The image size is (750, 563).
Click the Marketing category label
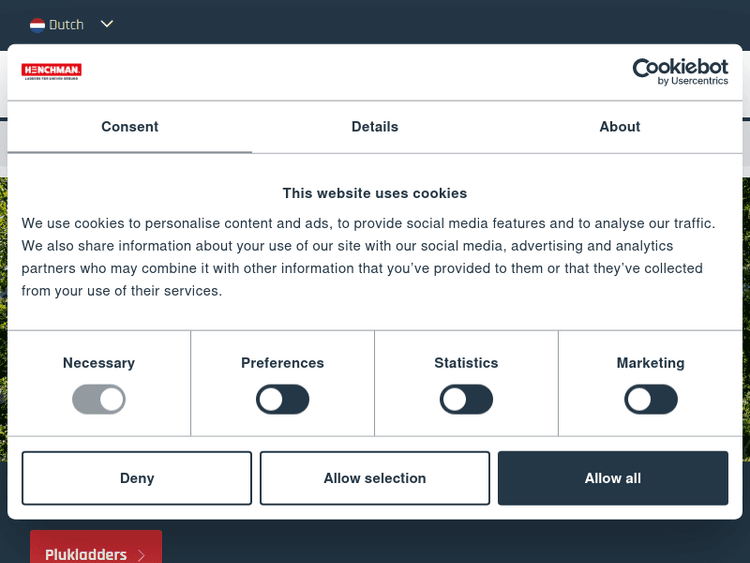651,363
